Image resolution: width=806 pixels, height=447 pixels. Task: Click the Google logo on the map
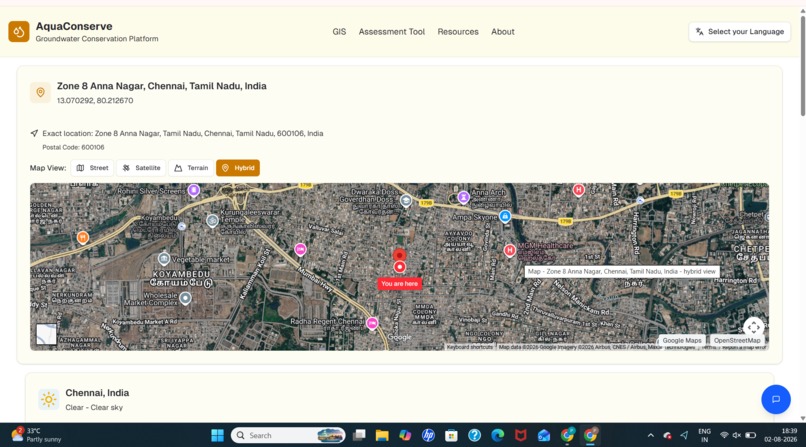(399, 338)
